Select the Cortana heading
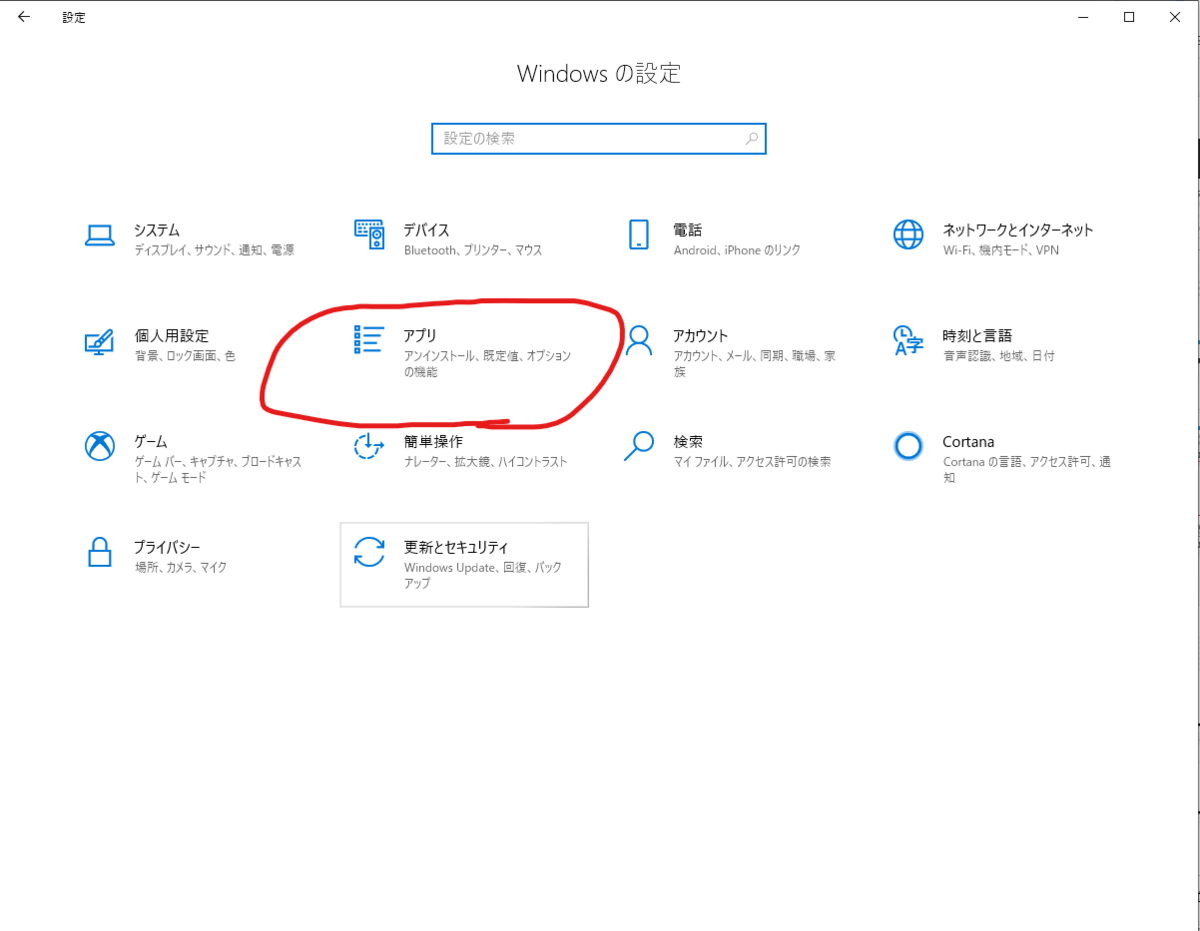The width and height of the screenshot is (1200, 931). coord(968,441)
